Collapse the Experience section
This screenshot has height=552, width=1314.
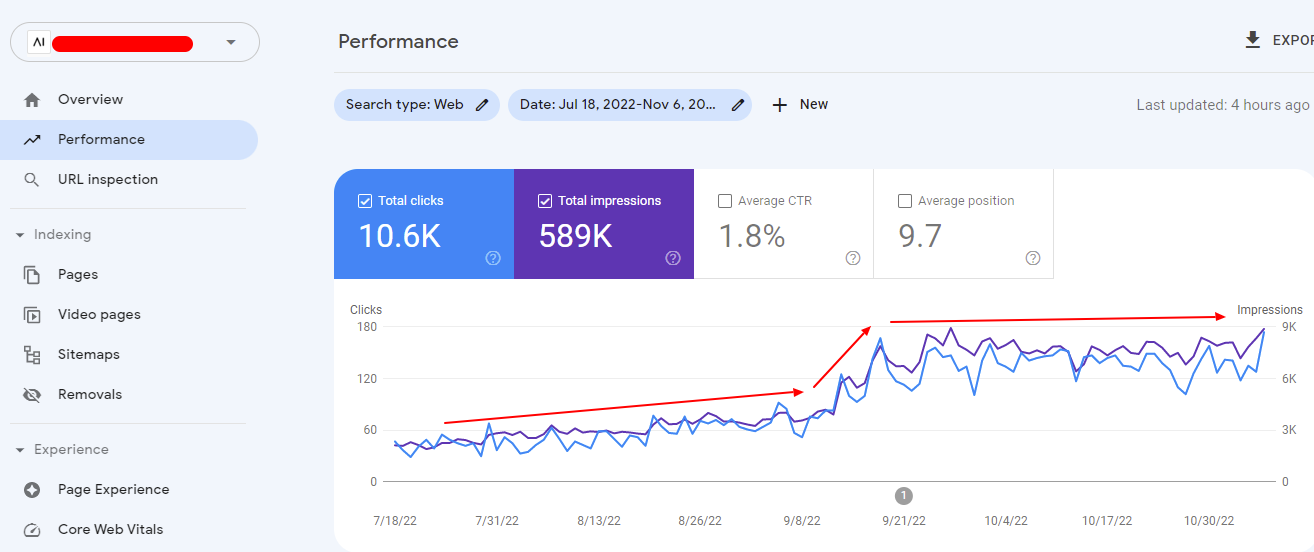click(x=20, y=450)
